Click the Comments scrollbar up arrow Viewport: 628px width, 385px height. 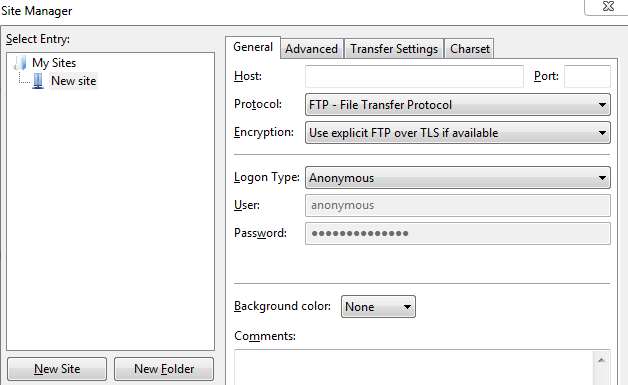click(x=601, y=360)
